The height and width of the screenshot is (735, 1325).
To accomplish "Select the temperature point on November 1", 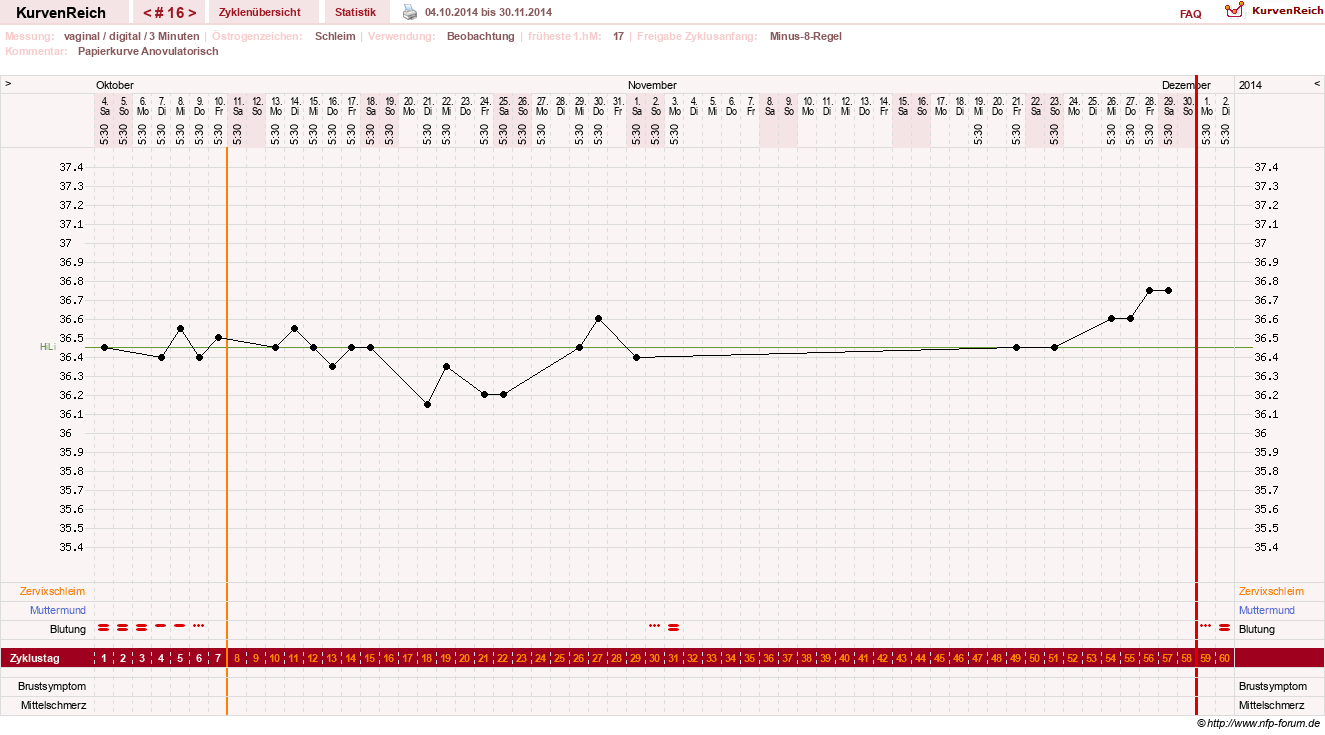I will coord(636,357).
